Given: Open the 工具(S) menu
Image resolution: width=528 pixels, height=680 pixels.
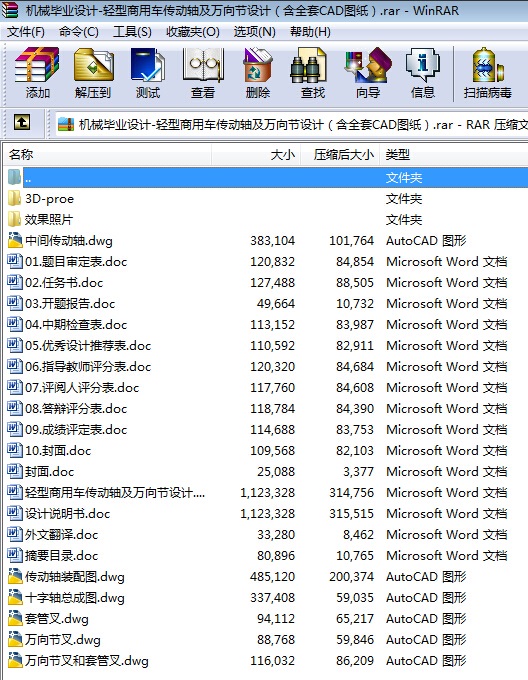Looking at the screenshot, I should click(x=132, y=32).
